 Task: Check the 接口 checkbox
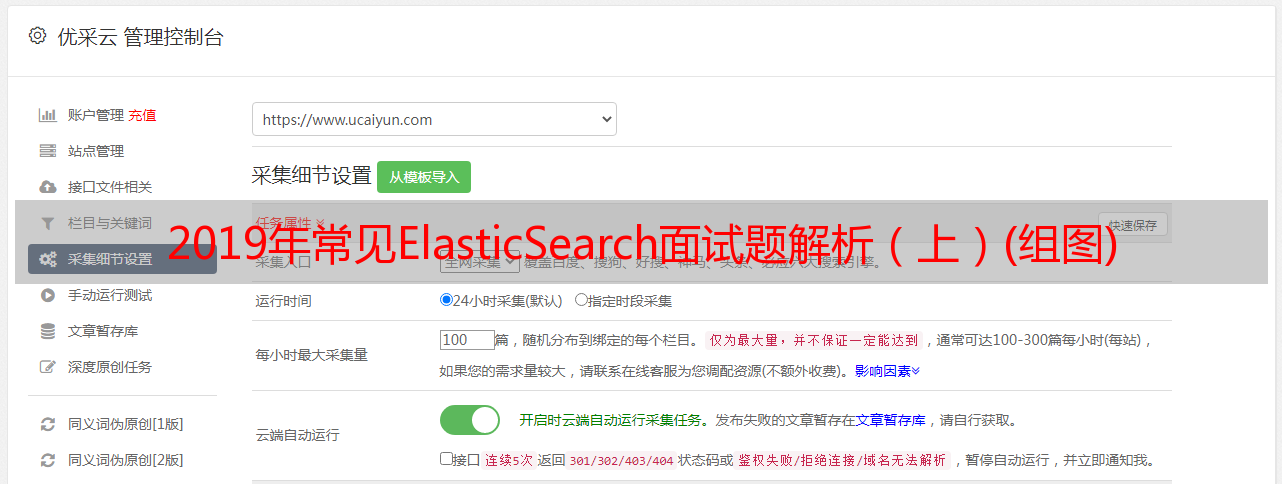(446, 459)
